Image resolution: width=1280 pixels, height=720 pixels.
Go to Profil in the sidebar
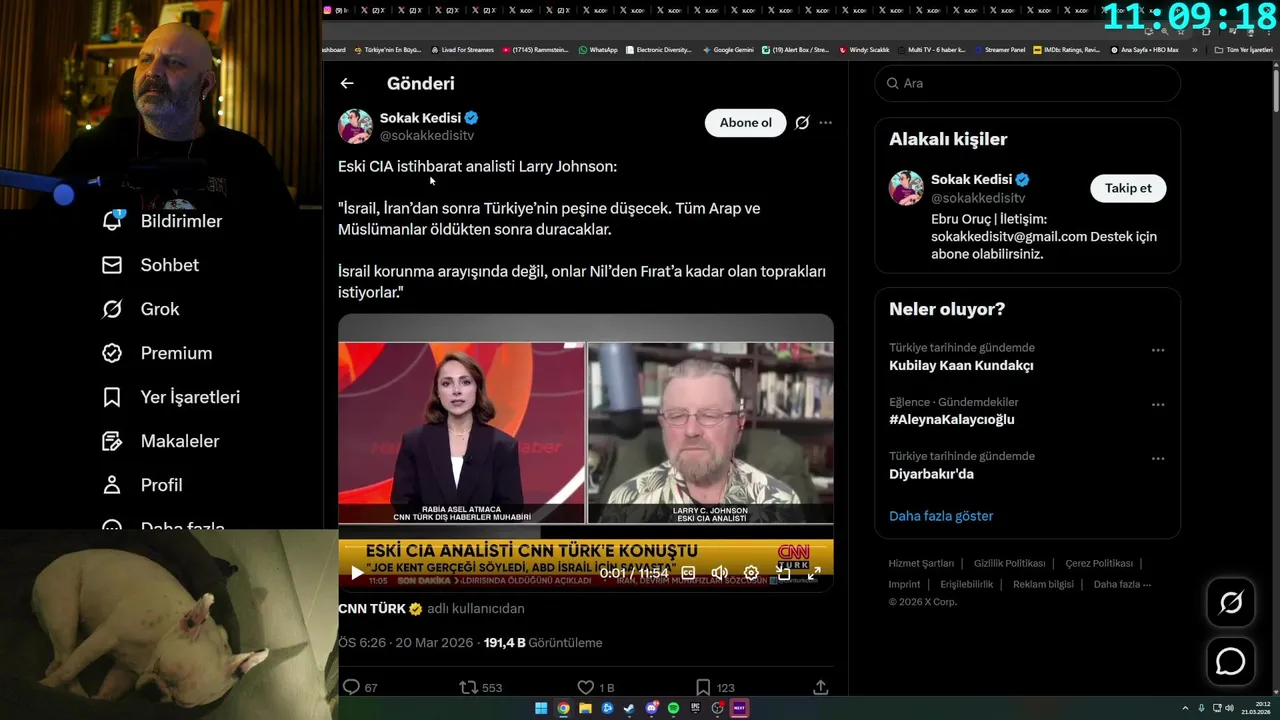point(142,485)
